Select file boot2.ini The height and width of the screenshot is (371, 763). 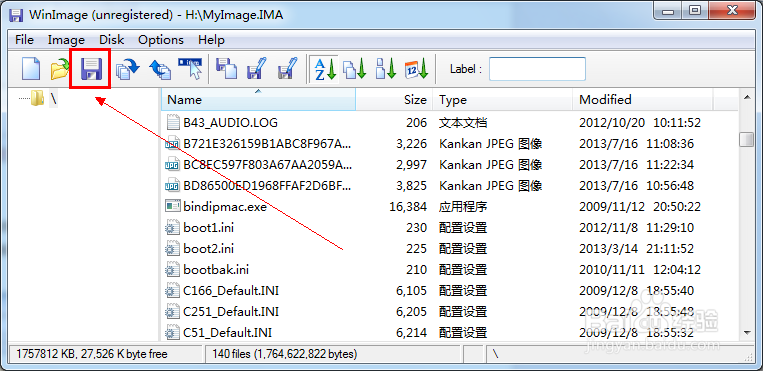tap(209, 248)
